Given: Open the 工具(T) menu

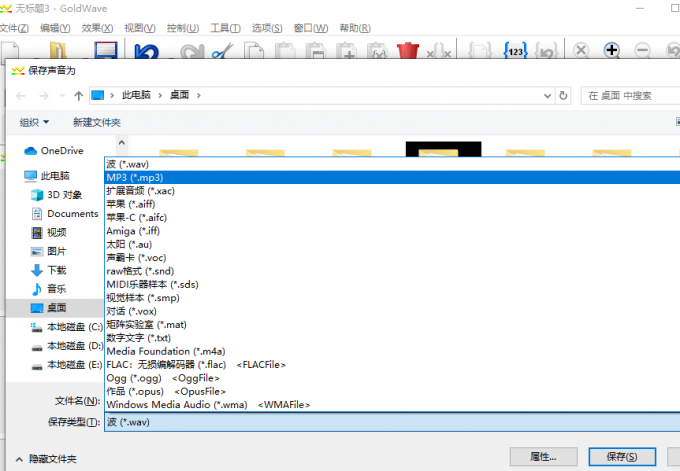Looking at the screenshot, I should click(226, 28).
